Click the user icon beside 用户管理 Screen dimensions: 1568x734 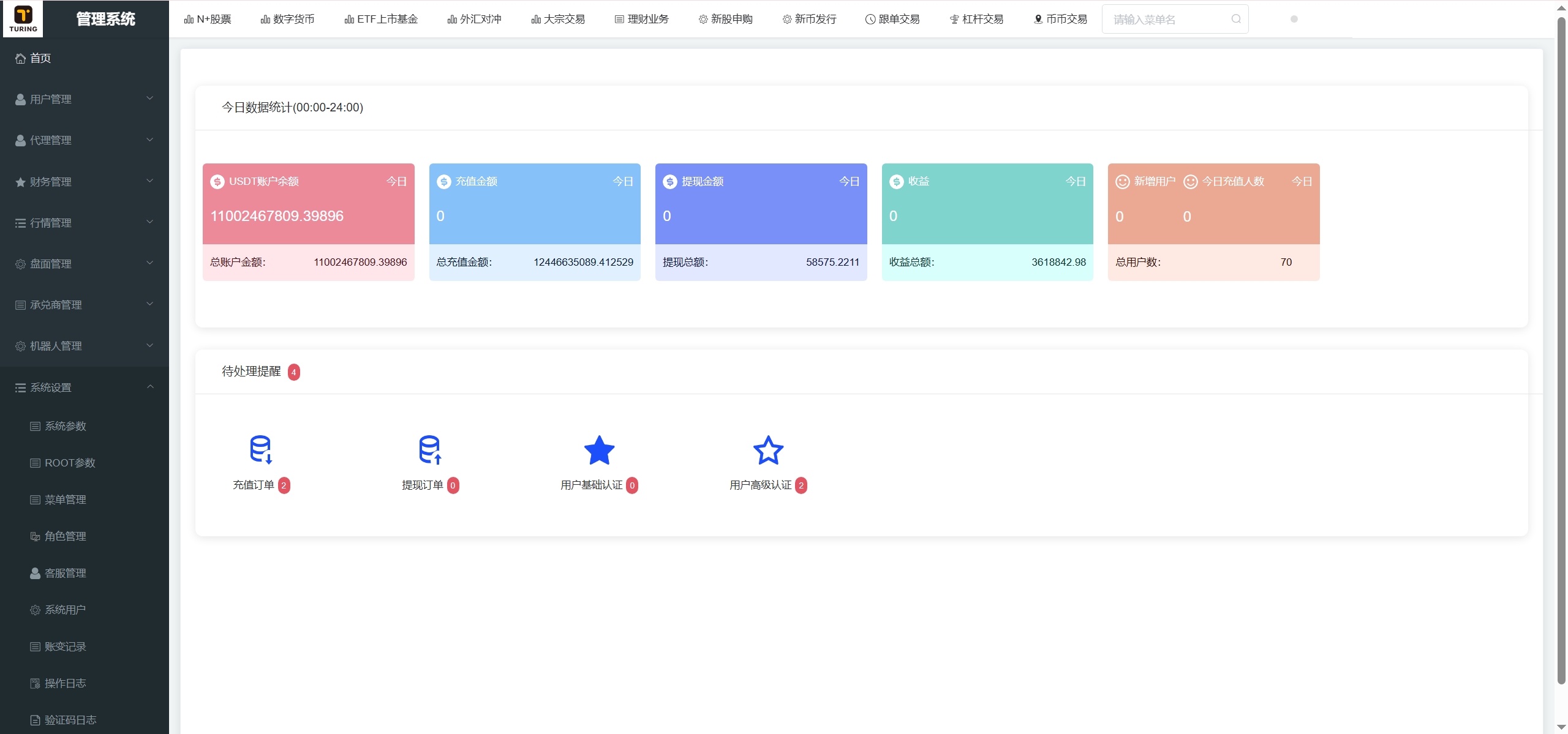pyautogui.click(x=20, y=99)
